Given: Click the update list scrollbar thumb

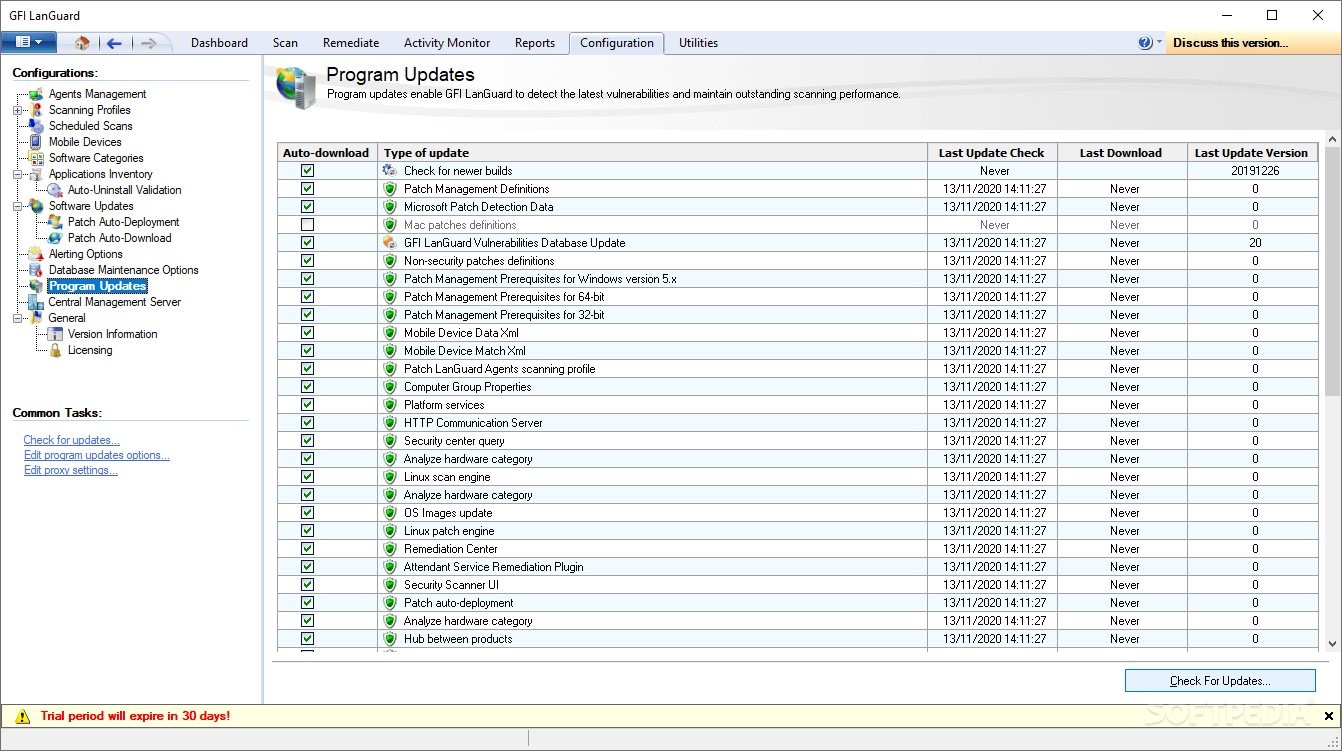Looking at the screenshot, I should coord(1332,272).
